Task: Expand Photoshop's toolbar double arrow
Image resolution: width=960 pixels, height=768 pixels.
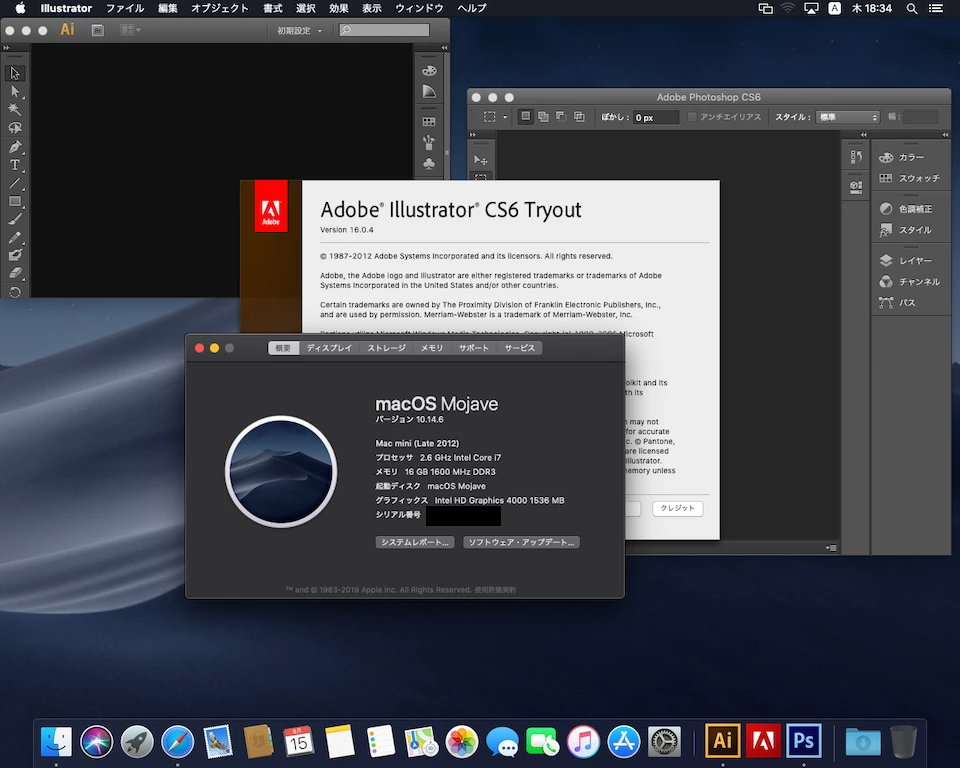Action: coord(472,135)
